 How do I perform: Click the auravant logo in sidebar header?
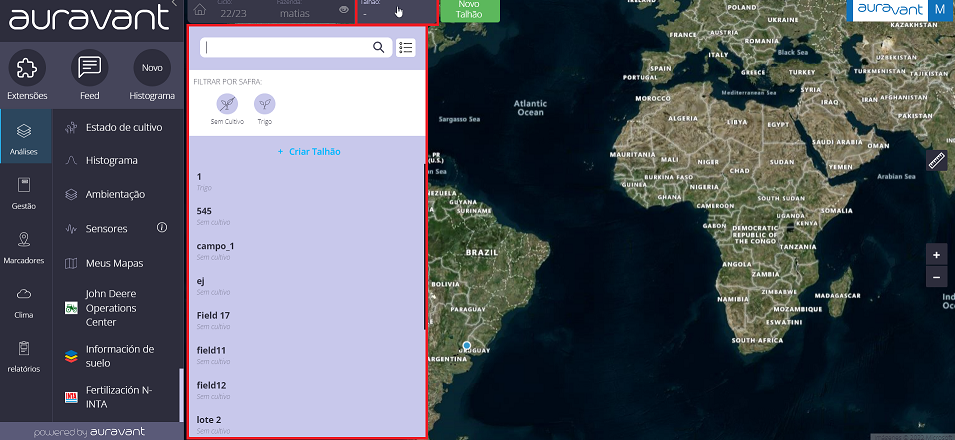[x=89, y=18]
